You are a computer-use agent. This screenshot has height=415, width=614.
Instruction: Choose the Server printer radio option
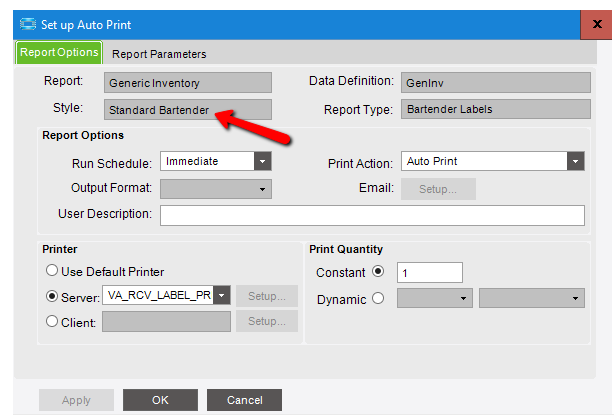51,296
